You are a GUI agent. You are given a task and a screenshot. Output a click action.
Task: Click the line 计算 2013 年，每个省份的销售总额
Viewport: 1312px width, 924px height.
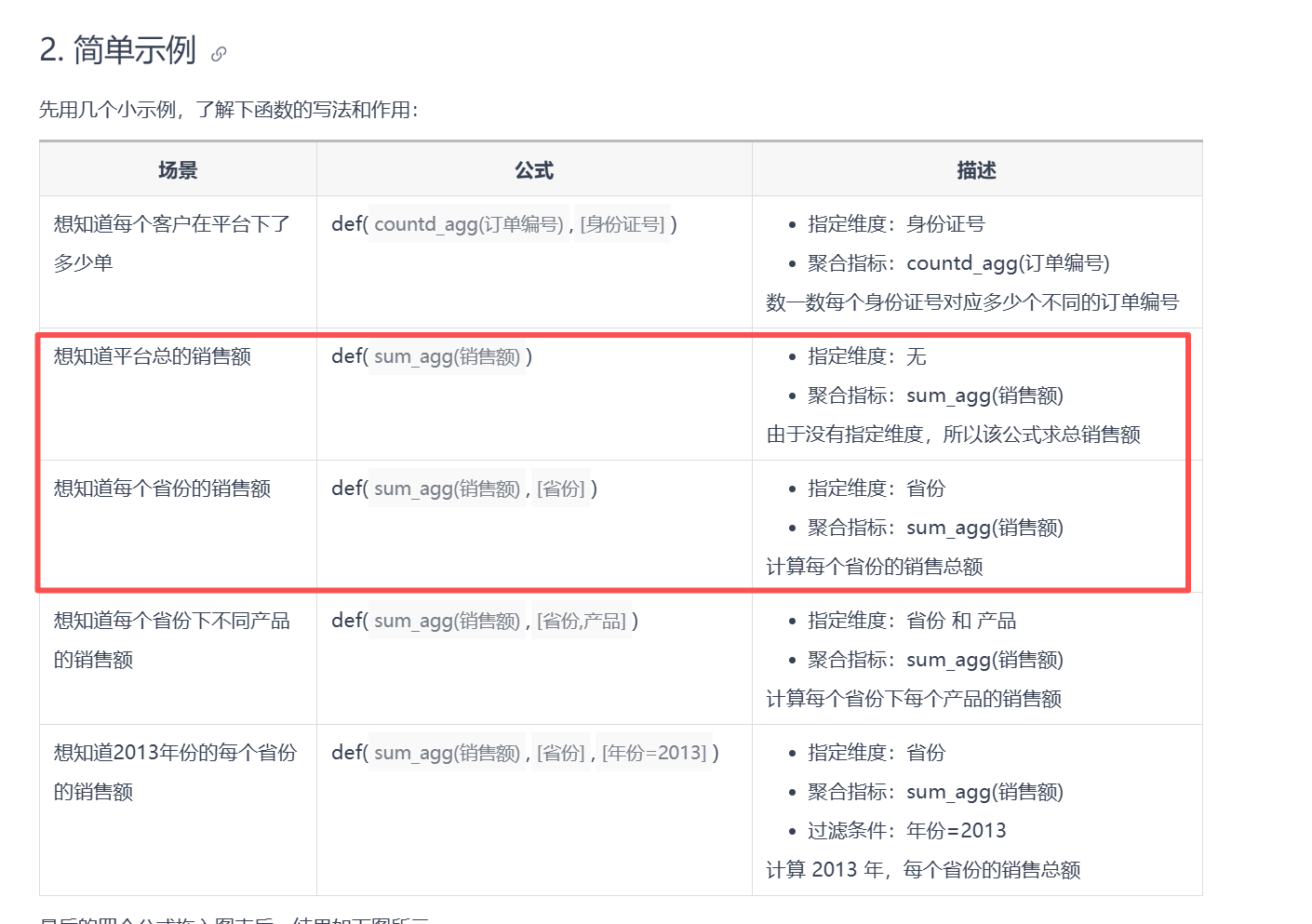click(923, 870)
